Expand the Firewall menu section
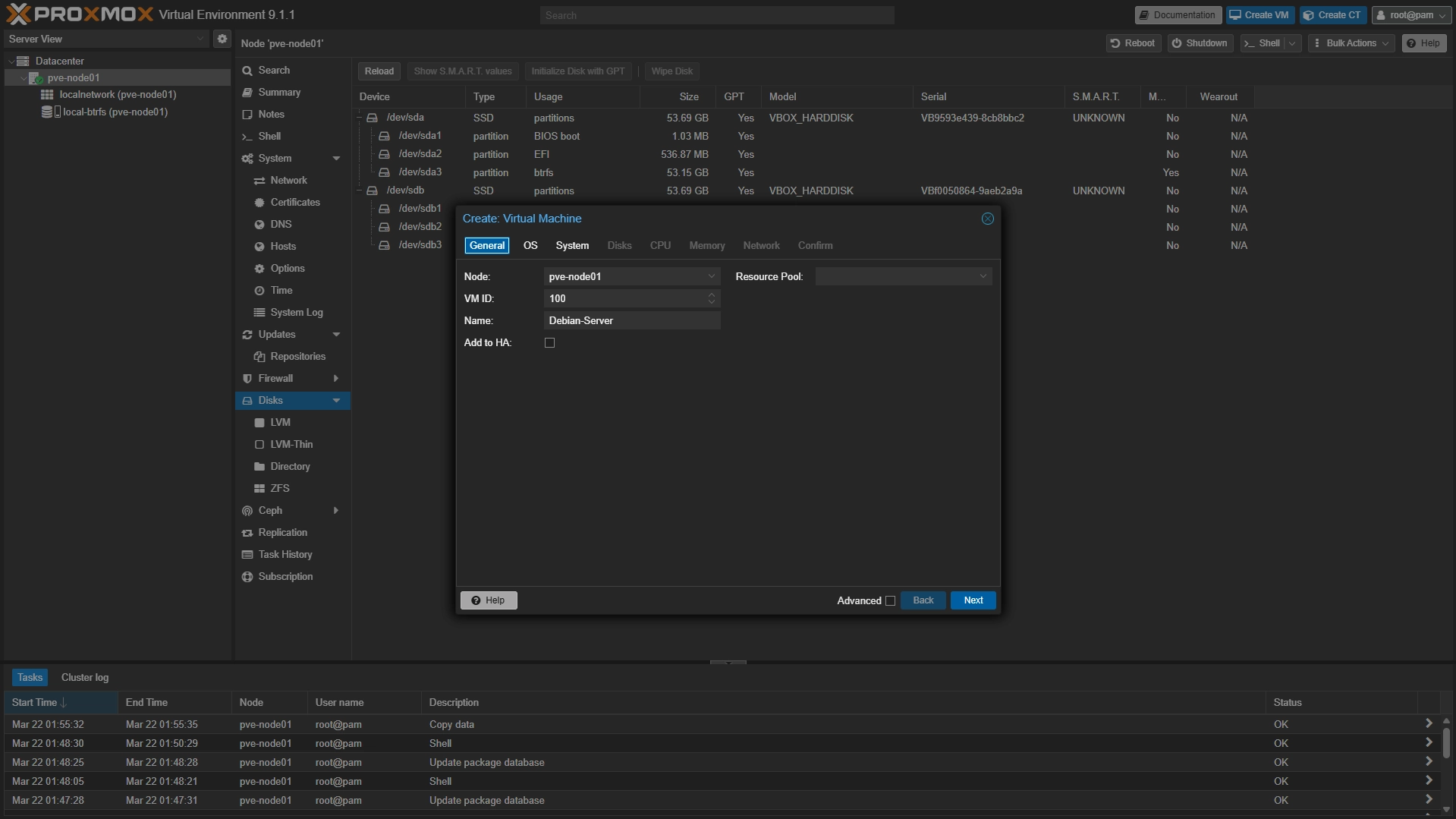 (336, 378)
